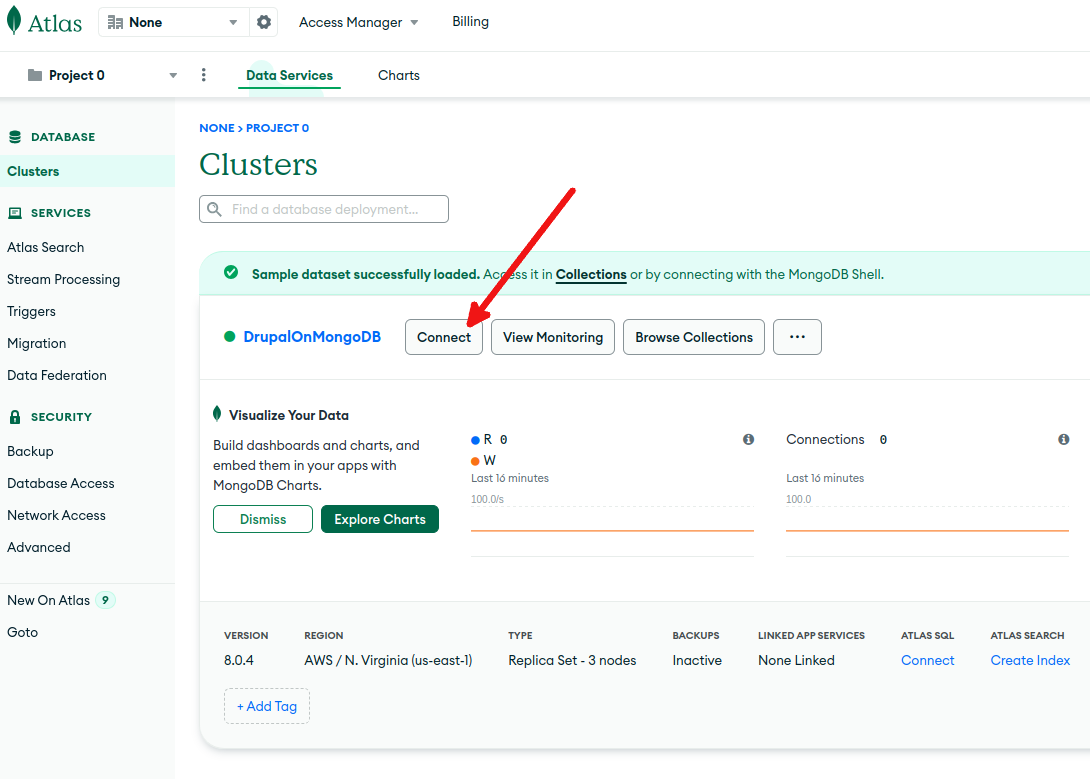This screenshot has width=1090, height=779.
Task: Open the Billing menu item
Action: (x=471, y=22)
